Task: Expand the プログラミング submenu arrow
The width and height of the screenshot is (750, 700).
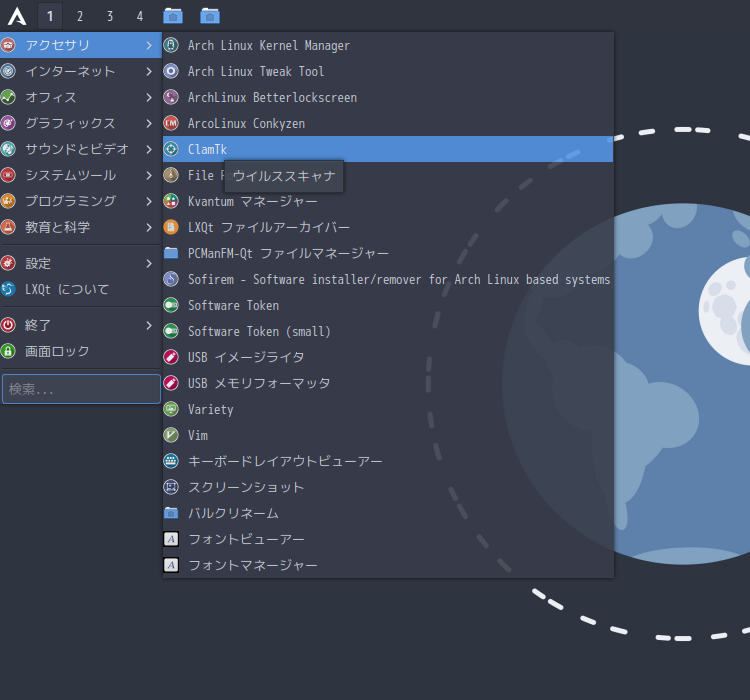Action: coord(149,201)
